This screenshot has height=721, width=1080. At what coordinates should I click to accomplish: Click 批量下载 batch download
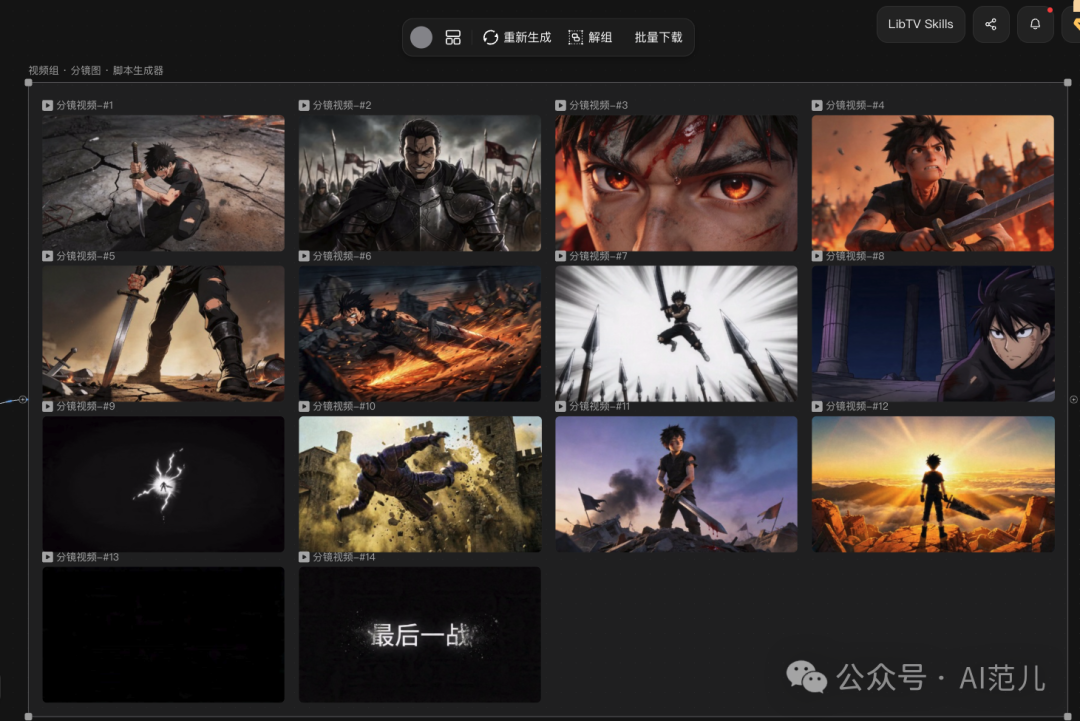658,37
